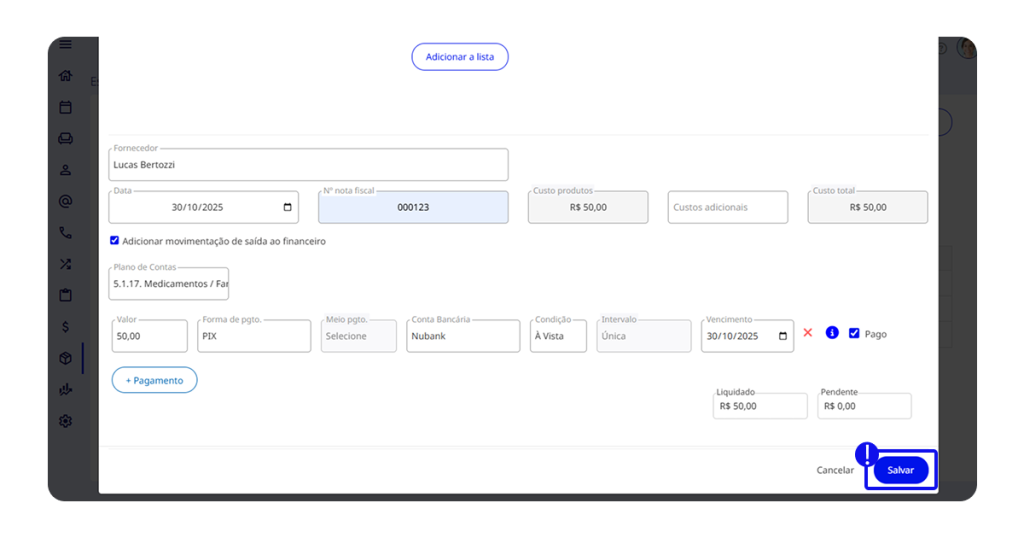Open the Condição dropdown showing À Vista
Screen dimensions: 1024x538
tap(557, 337)
